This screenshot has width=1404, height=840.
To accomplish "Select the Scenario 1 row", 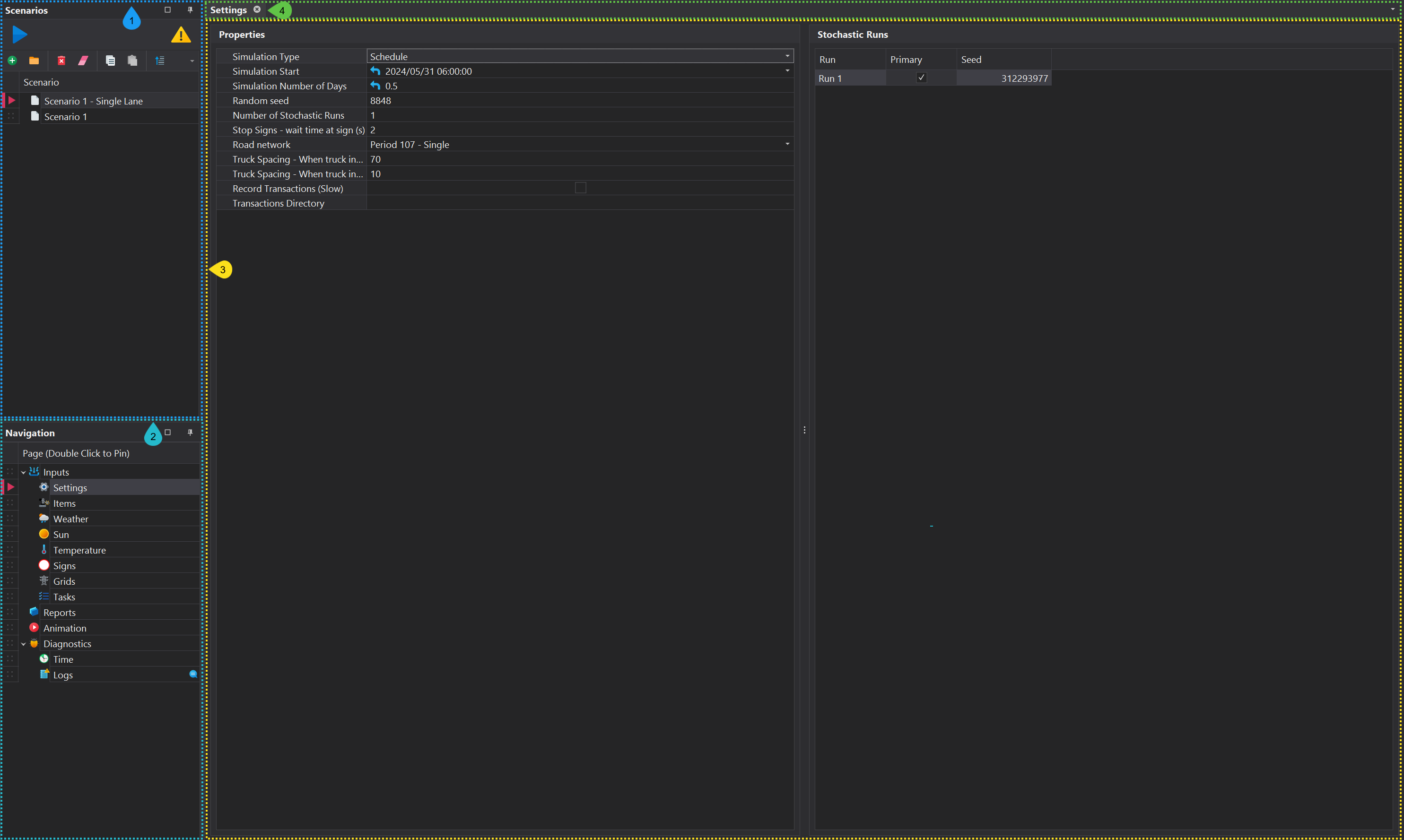I will click(x=66, y=117).
